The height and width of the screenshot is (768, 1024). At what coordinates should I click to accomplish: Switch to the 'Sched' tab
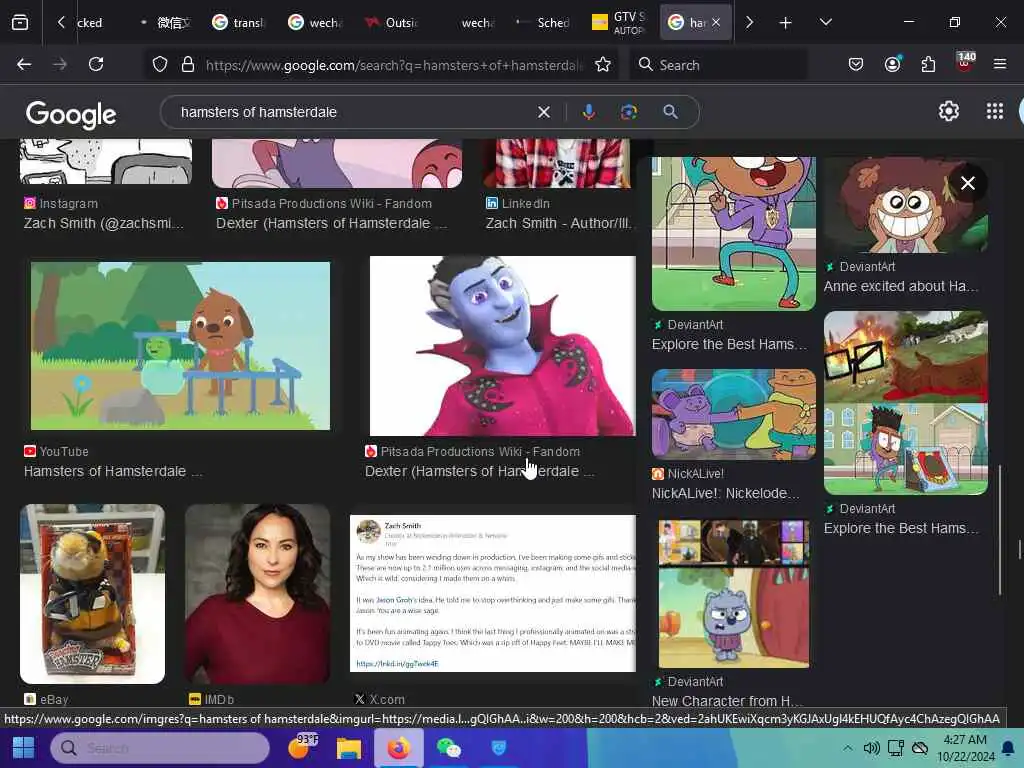[543, 23]
